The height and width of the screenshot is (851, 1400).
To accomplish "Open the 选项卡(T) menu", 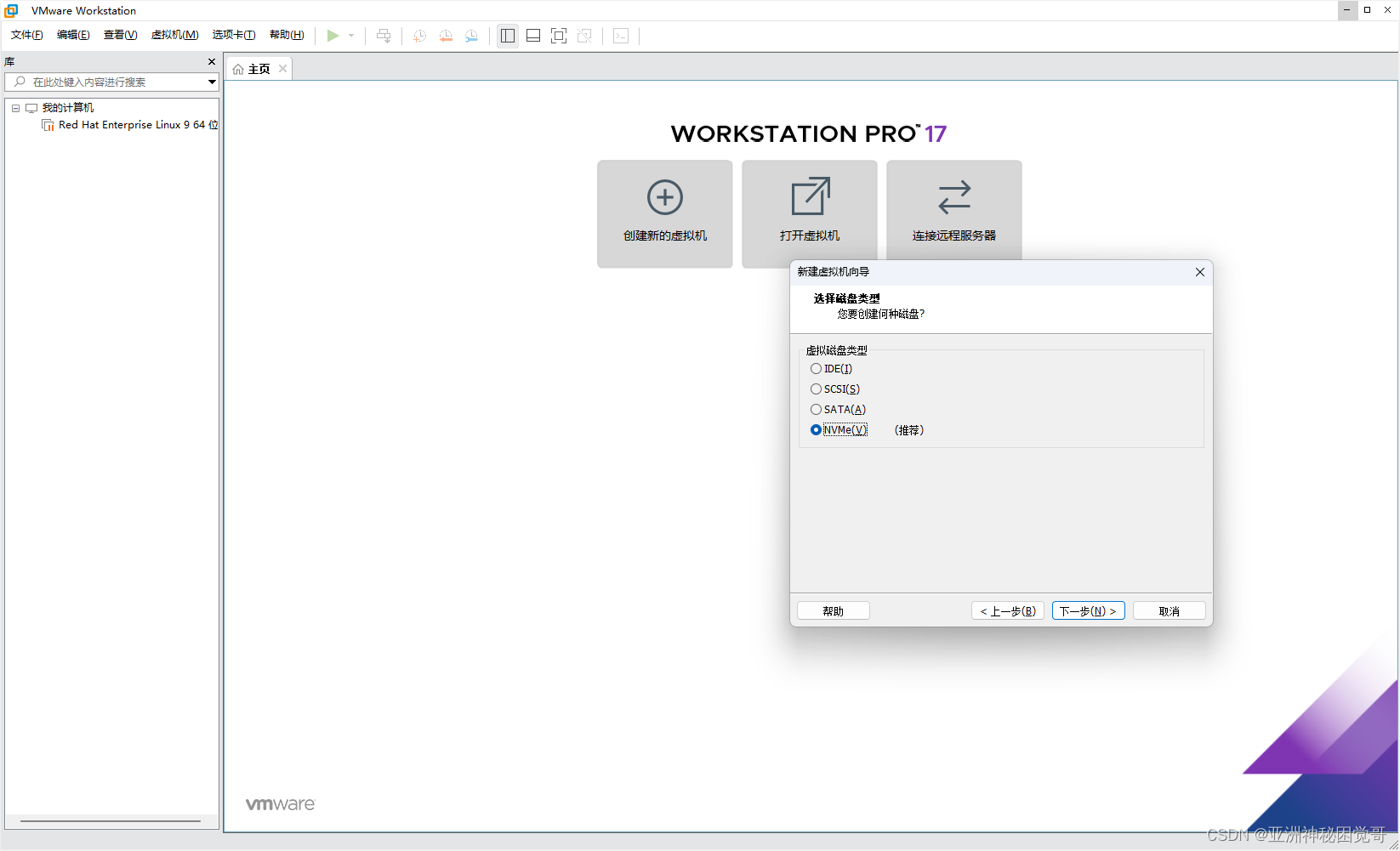I will [234, 35].
